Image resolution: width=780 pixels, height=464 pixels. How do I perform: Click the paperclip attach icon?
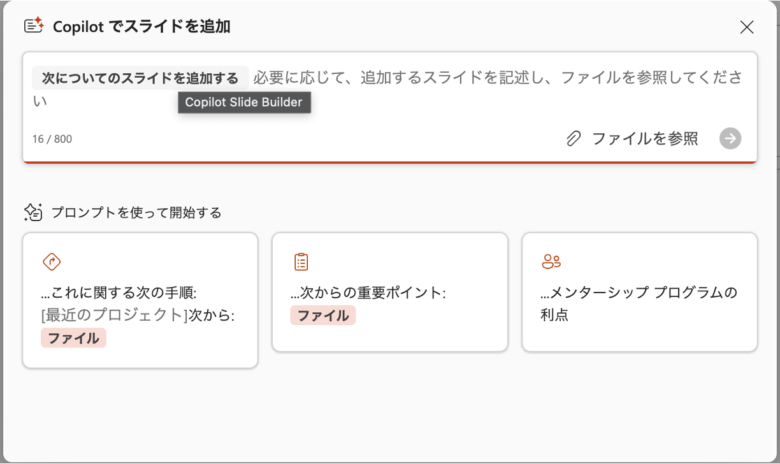pos(573,139)
